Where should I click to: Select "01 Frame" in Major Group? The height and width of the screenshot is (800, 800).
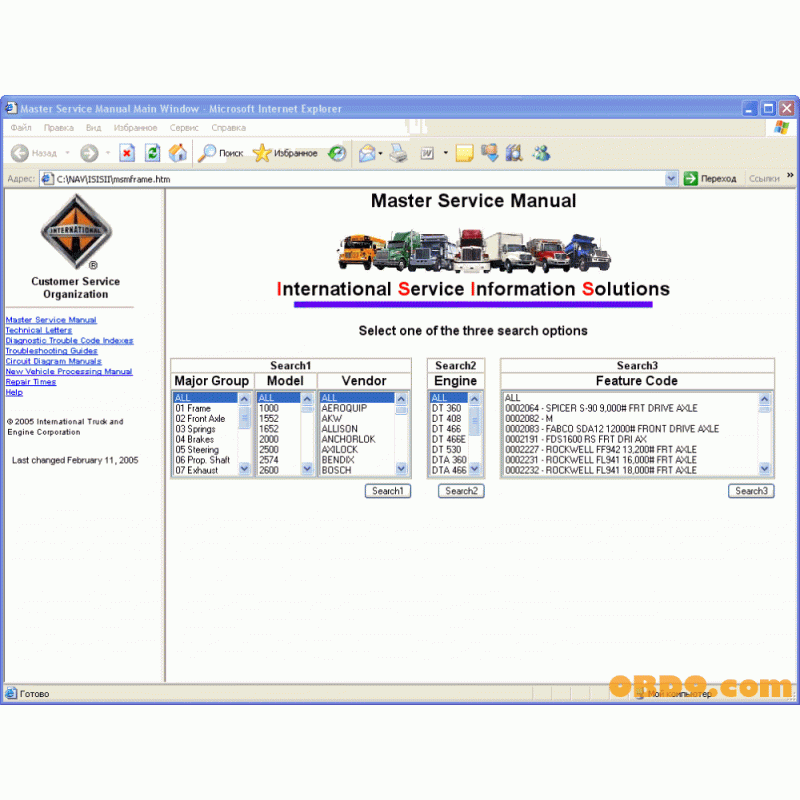(206, 408)
